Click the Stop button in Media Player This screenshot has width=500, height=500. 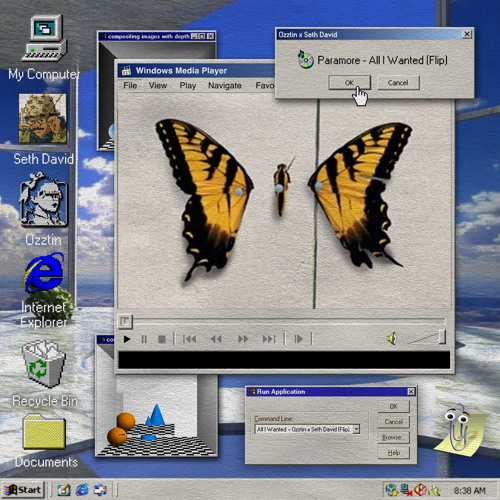point(162,339)
